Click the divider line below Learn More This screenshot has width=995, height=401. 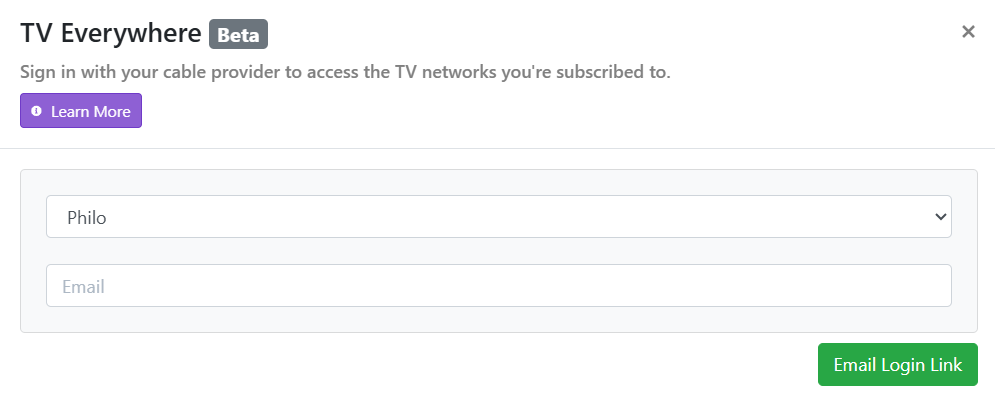point(498,148)
